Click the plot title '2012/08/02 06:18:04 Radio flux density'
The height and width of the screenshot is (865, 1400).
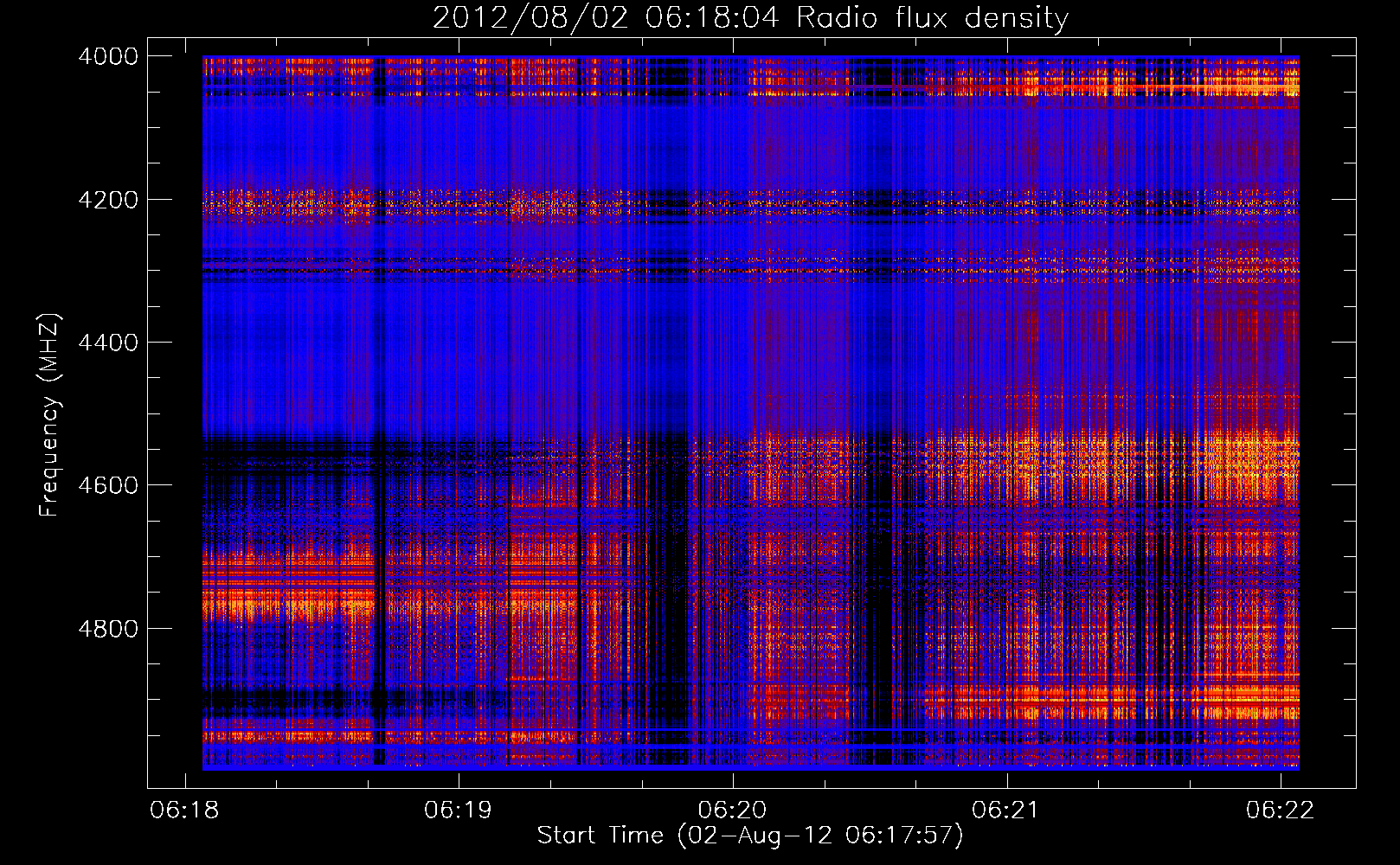[750, 18]
